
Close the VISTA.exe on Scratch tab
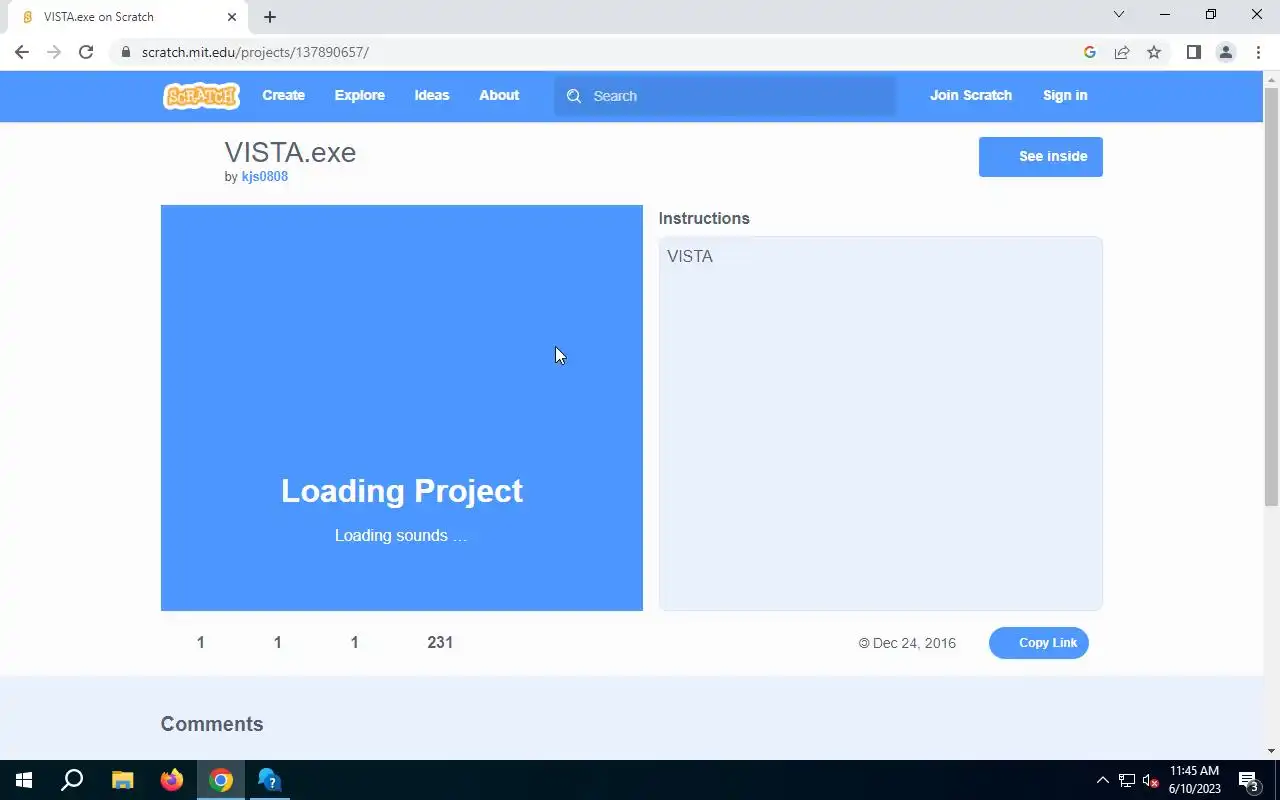[x=231, y=17]
